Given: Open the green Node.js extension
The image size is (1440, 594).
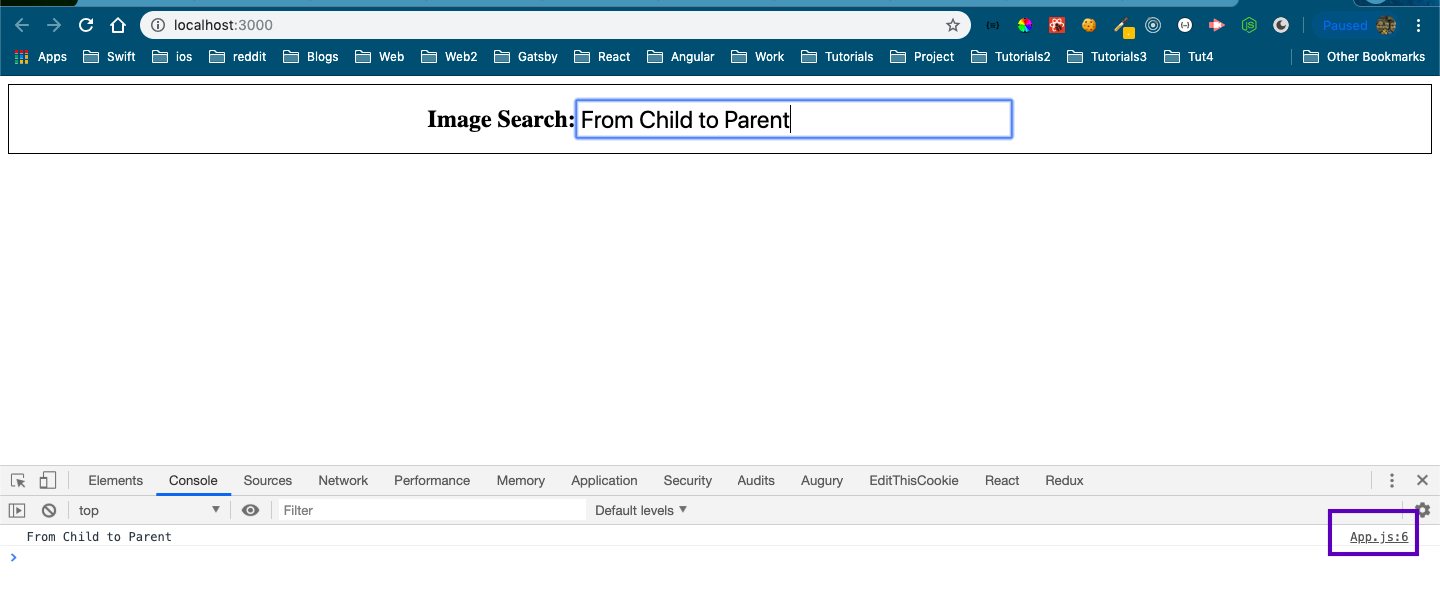Looking at the screenshot, I should (1249, 25).
